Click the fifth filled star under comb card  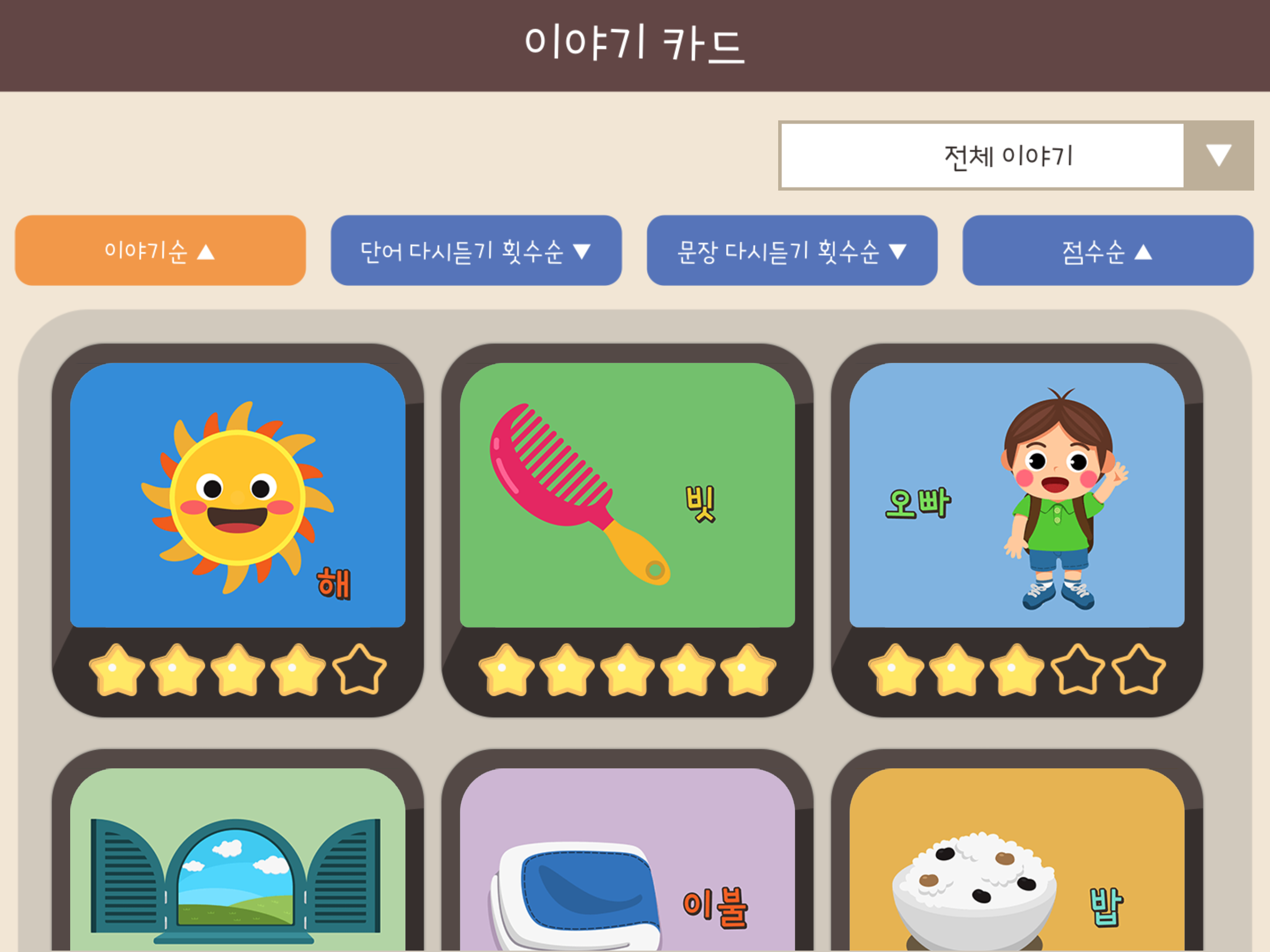click(x=748, y=669)
